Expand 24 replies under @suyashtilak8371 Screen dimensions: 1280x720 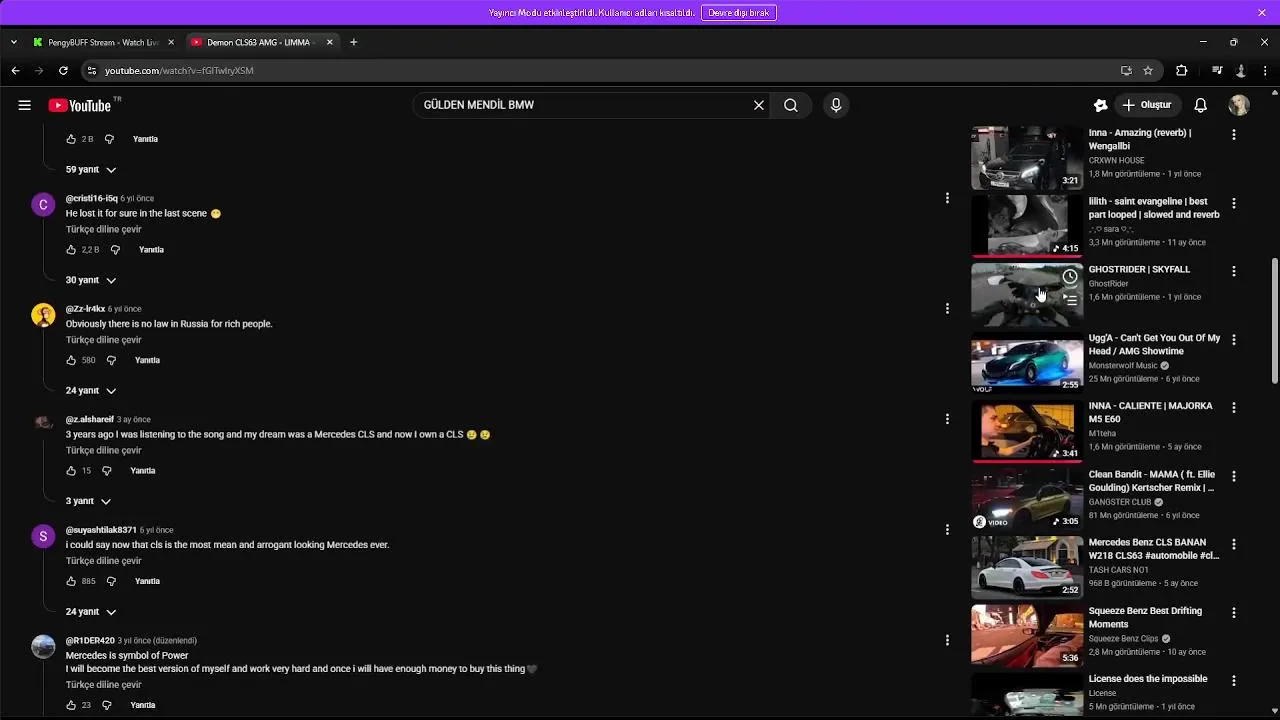tap(91, 612)
